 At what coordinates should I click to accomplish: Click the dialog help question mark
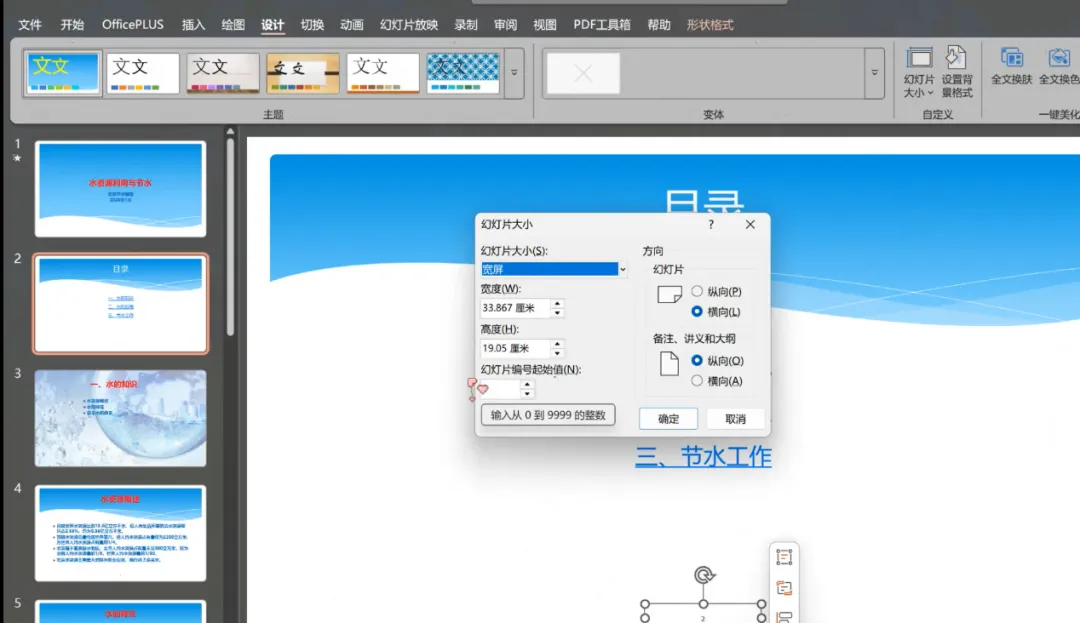pos(711,224)
